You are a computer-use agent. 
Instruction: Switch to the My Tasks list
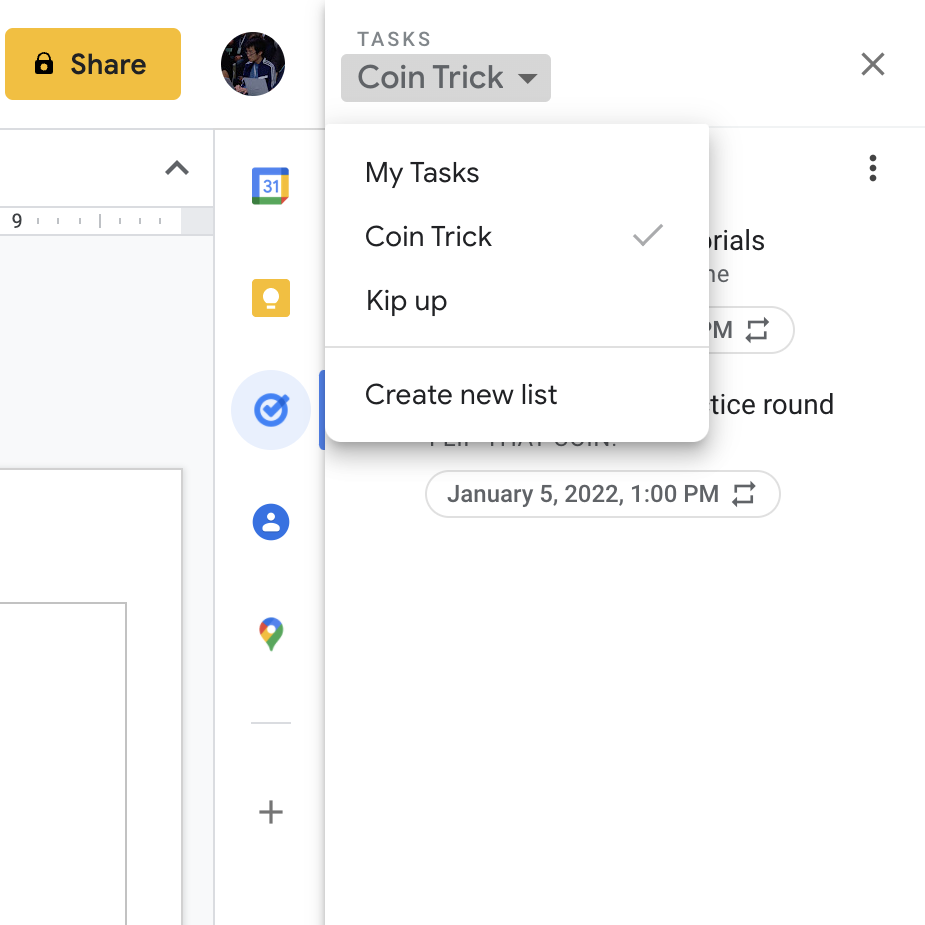point(422,173)
